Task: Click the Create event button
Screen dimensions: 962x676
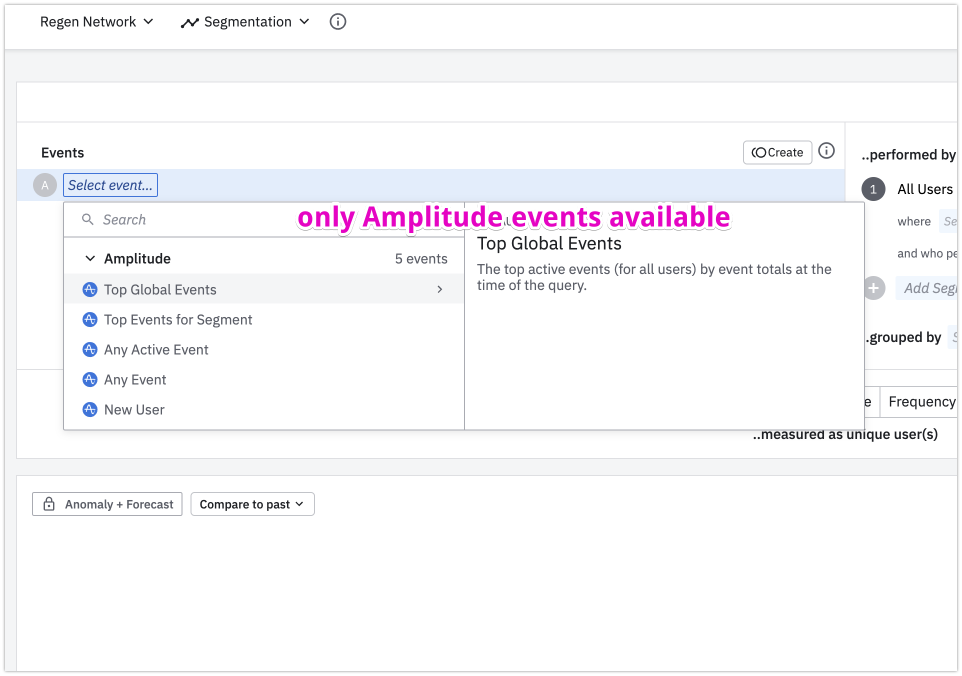Action: click(777, 152)
